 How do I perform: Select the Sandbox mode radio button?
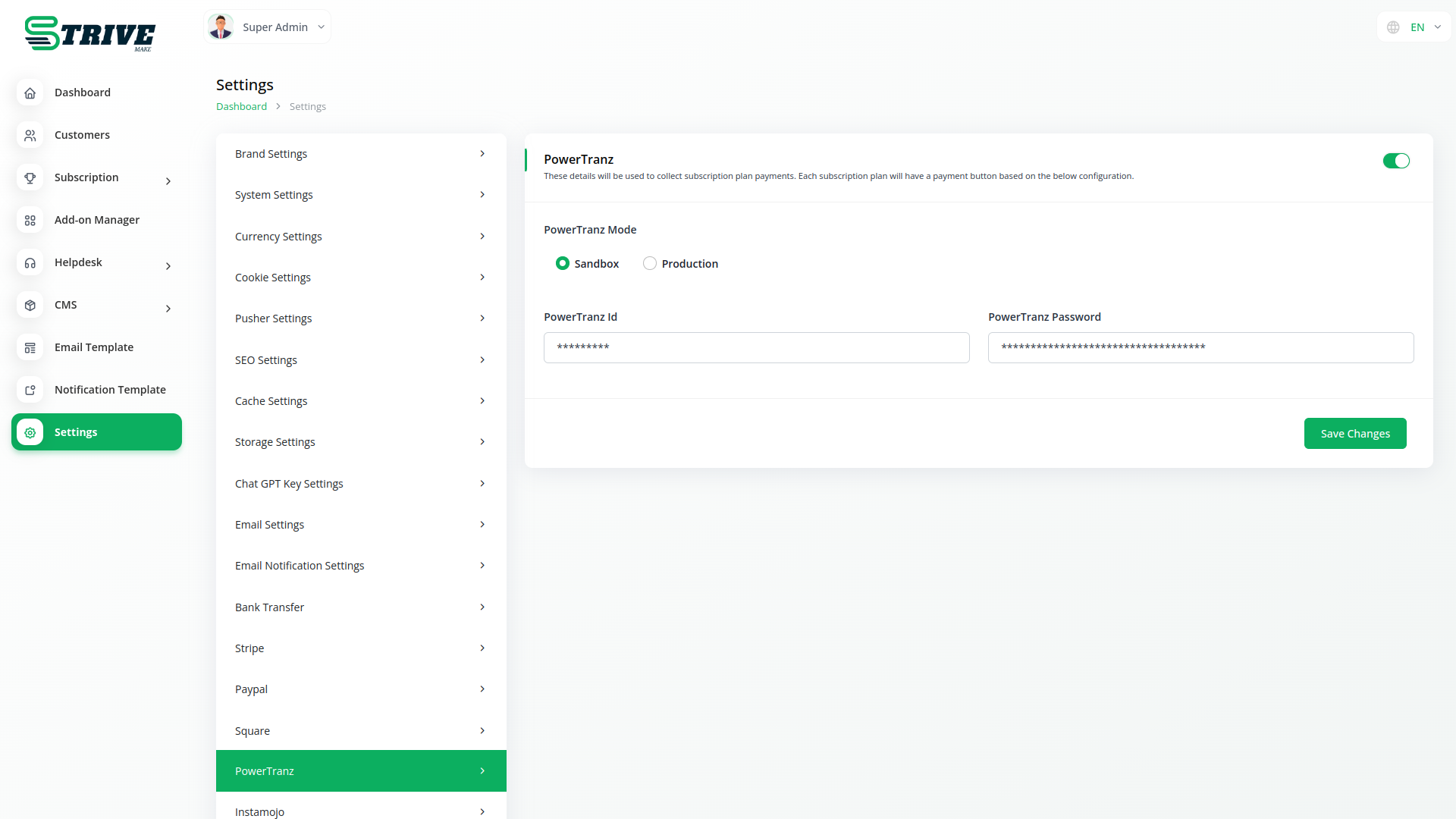[x=562, y=263]
